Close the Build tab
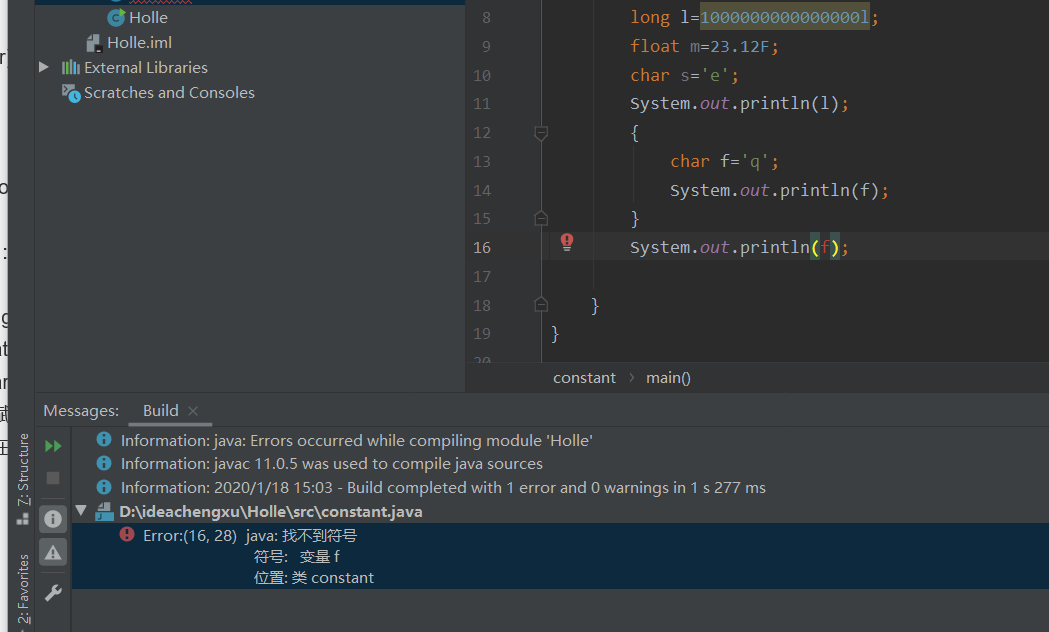This screenshot has width=1049, height=632. (193, 411)
